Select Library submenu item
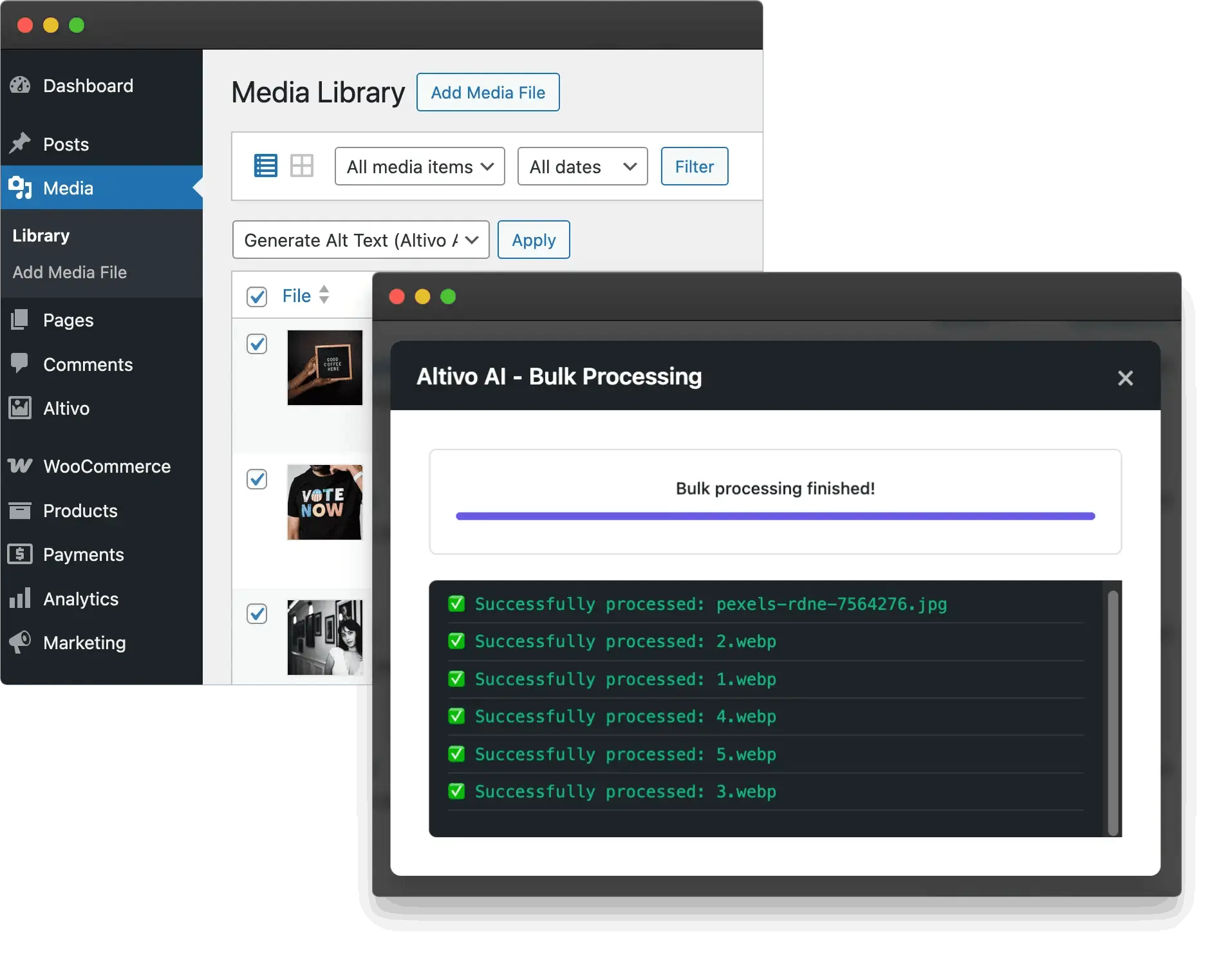 coord(41,235)
